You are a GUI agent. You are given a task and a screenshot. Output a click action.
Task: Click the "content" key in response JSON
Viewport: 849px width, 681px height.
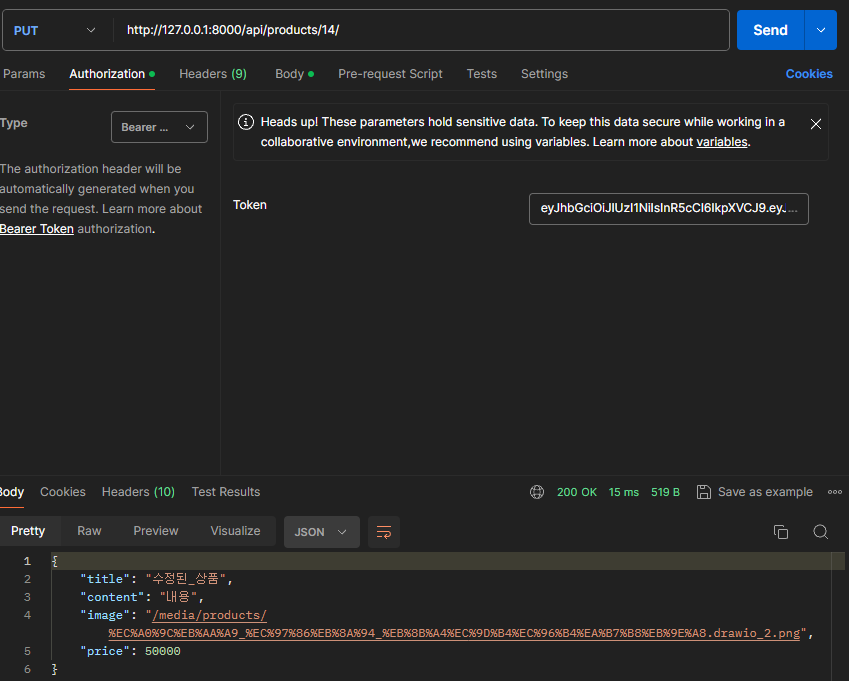coord(112,597)
